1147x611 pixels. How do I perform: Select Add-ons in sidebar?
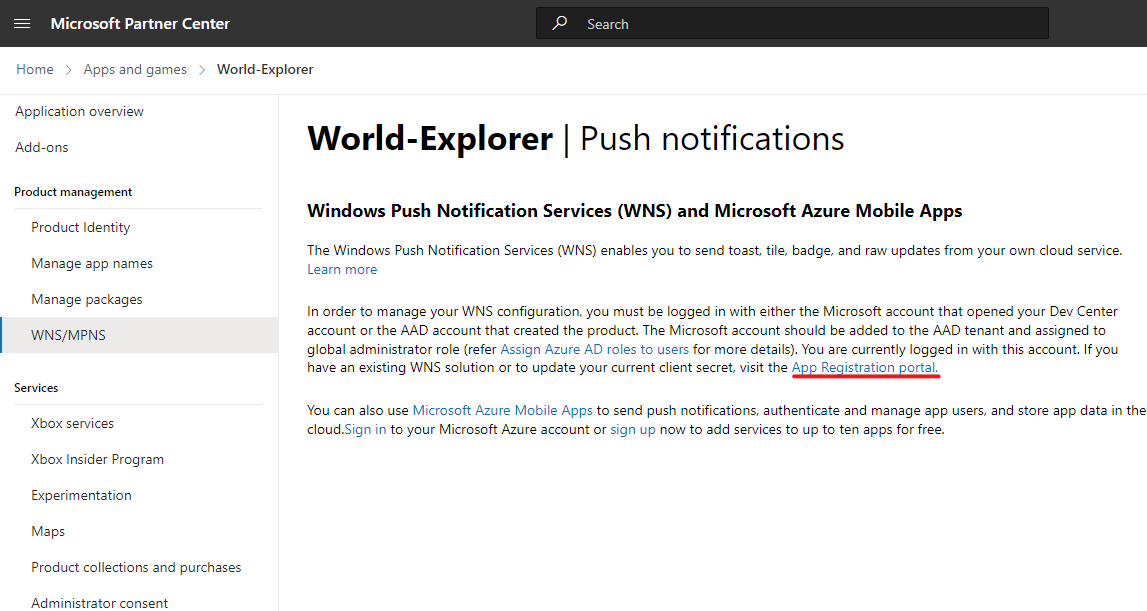[42, 147]
